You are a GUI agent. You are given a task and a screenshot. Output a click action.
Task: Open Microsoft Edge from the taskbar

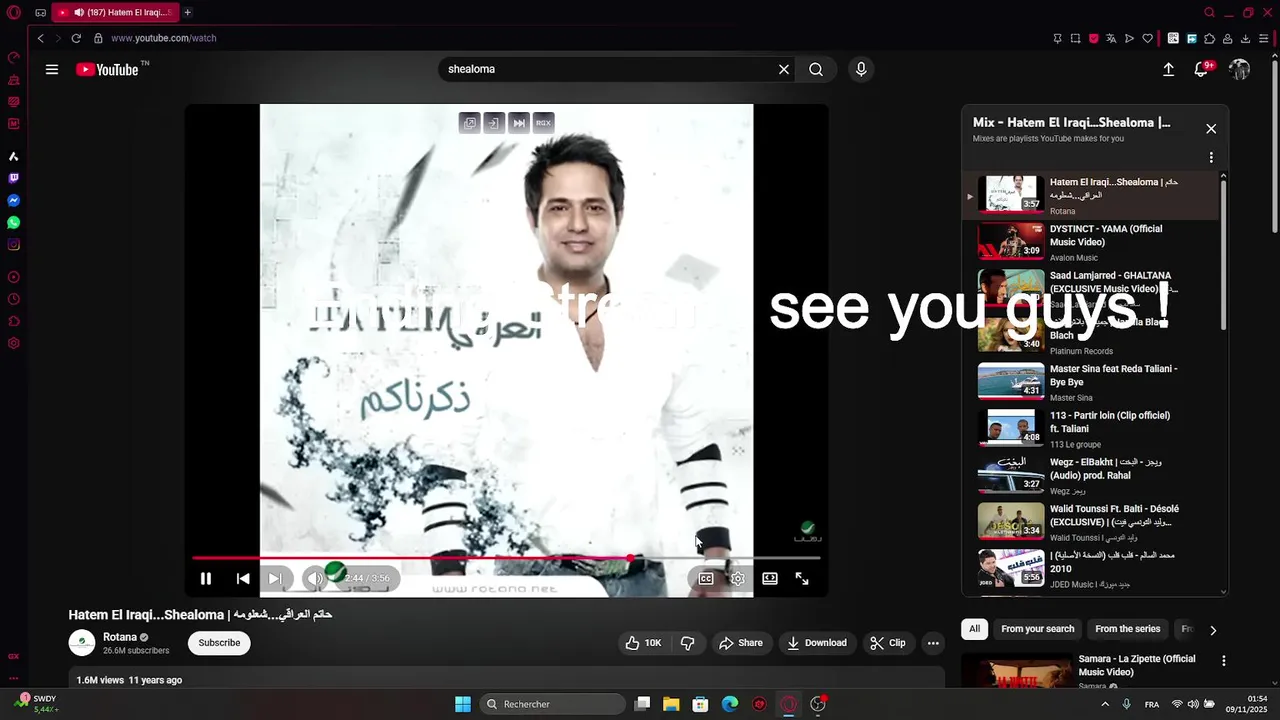click(730, 704)
